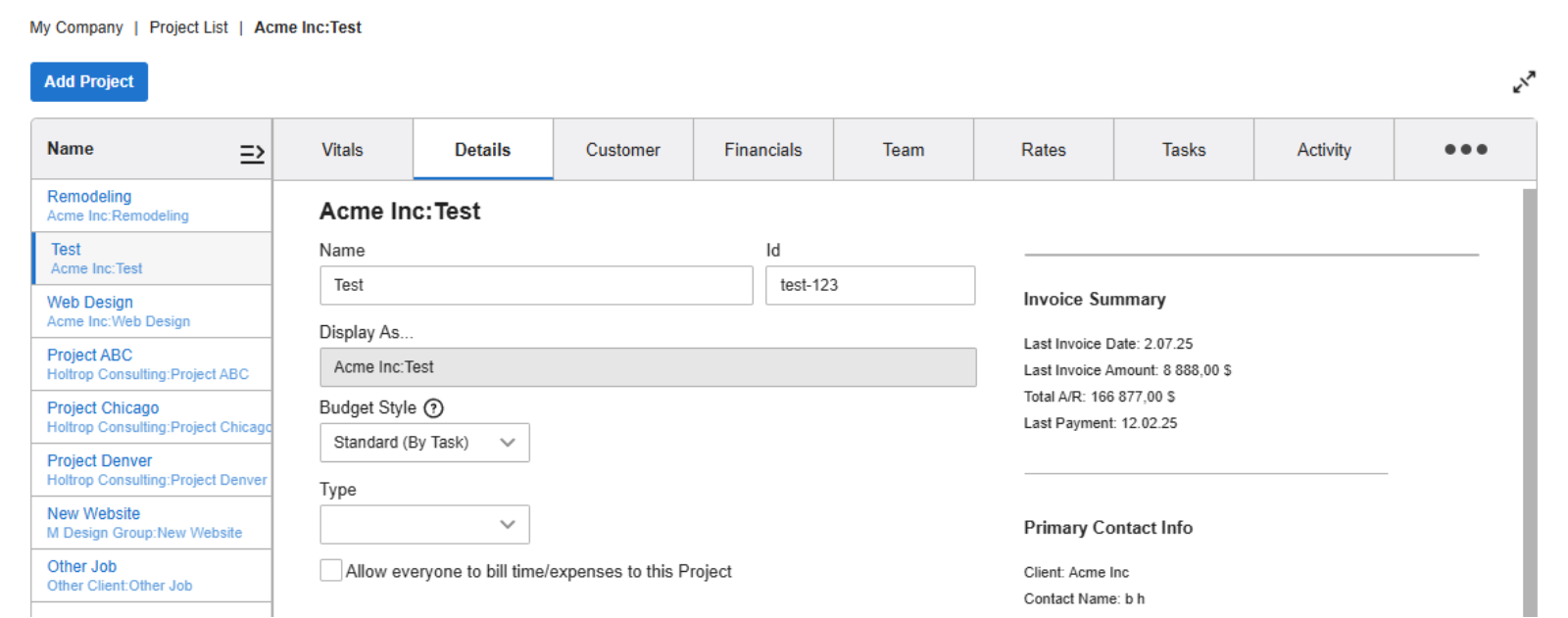Go to the Customer tab

click(622, 150)
